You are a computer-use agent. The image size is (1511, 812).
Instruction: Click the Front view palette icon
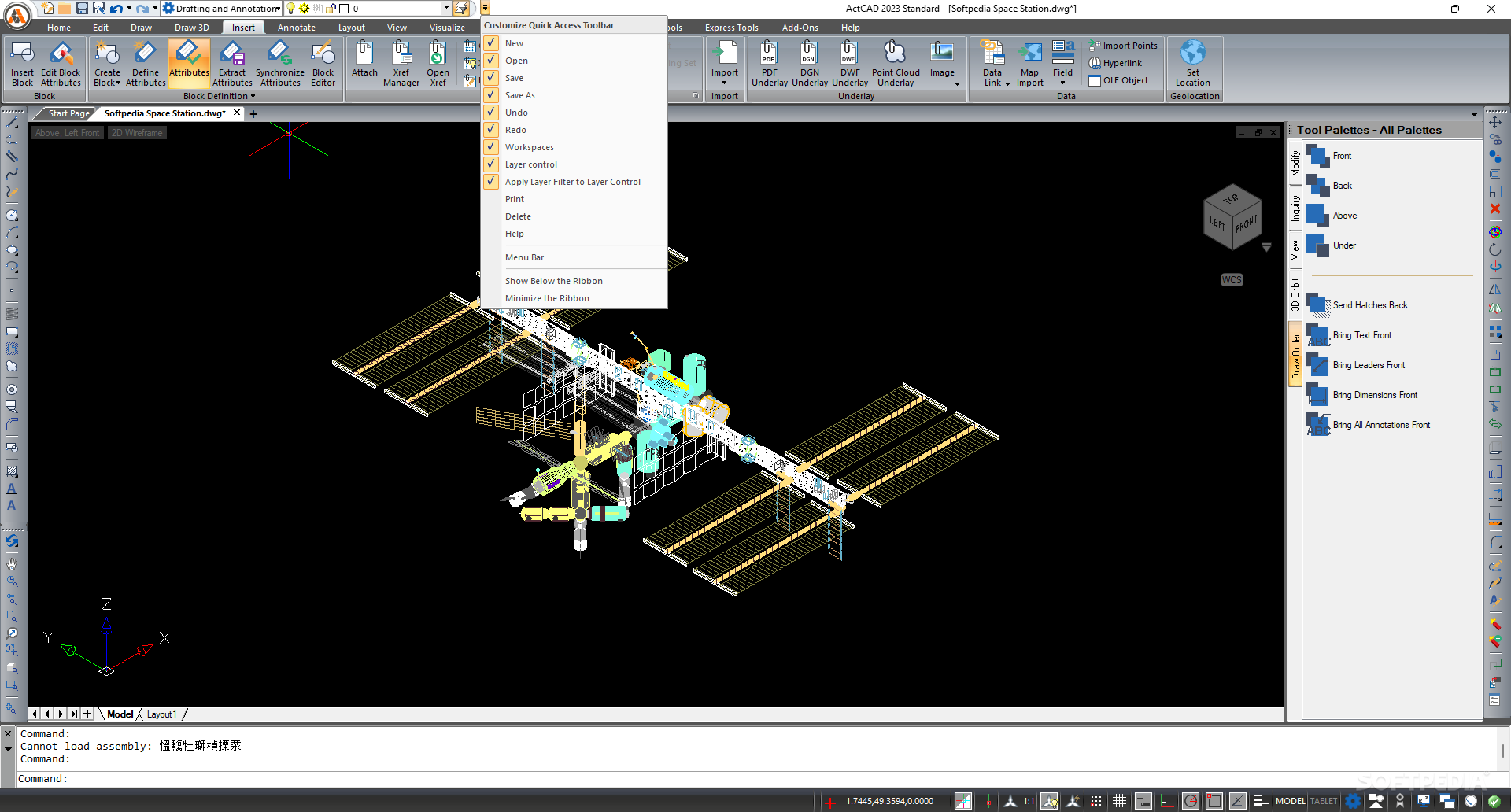pos(1317,156)
